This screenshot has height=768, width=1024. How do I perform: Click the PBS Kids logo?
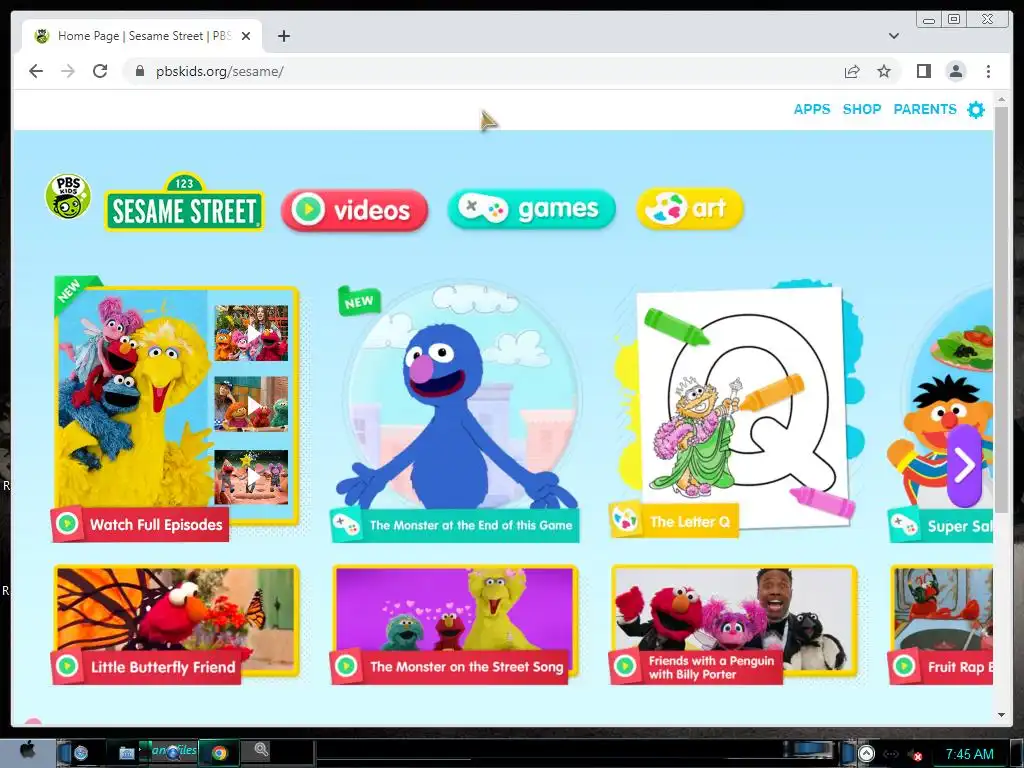click(68, 196)
